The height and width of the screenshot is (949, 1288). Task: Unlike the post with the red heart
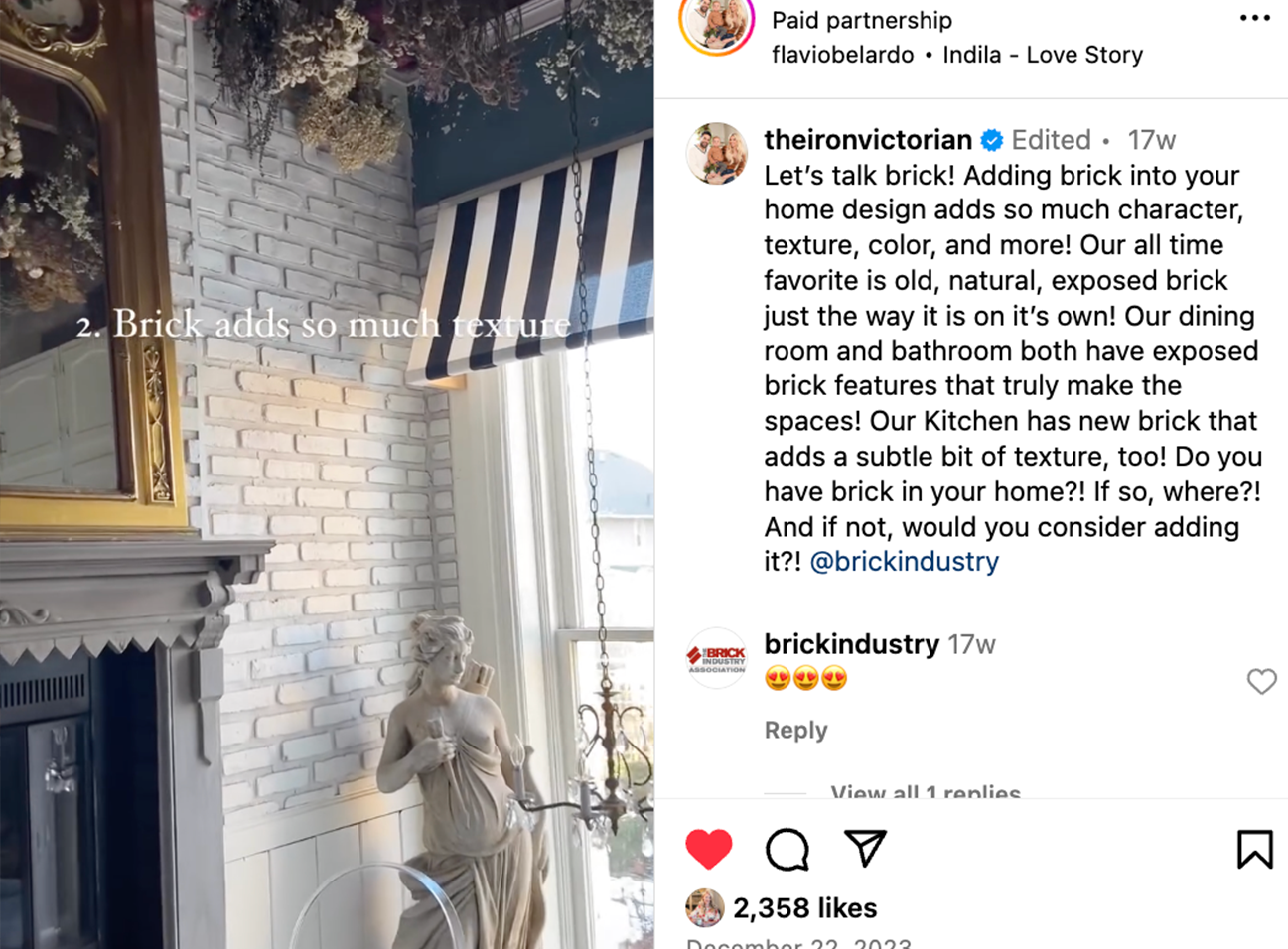click(709, 849)
